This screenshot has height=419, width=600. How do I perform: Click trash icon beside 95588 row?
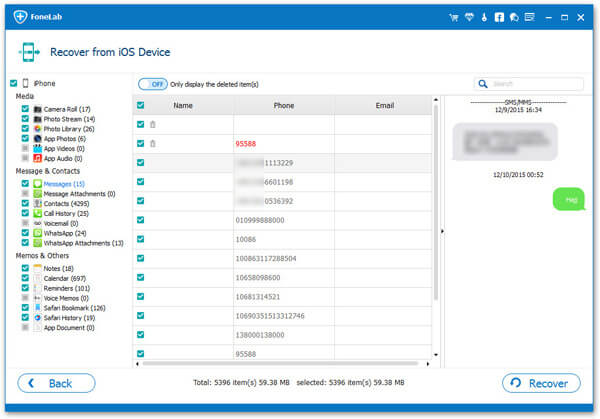[153, 143]
